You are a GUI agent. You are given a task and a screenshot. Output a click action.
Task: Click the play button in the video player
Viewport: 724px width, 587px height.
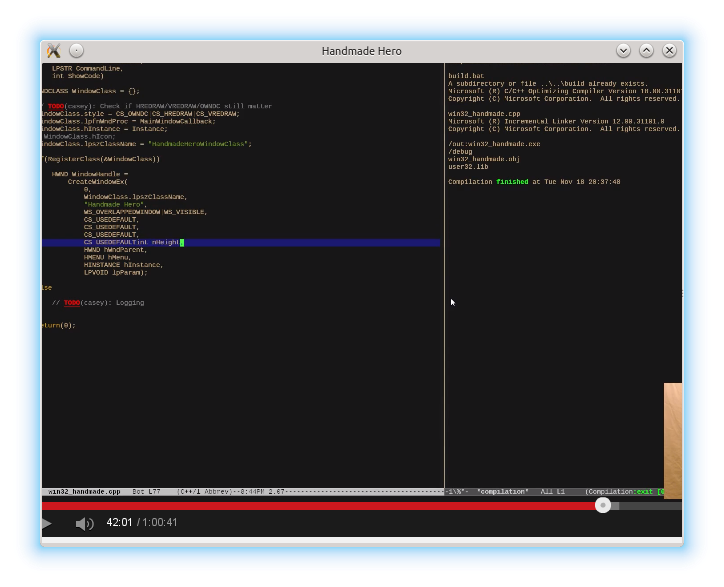46,523
